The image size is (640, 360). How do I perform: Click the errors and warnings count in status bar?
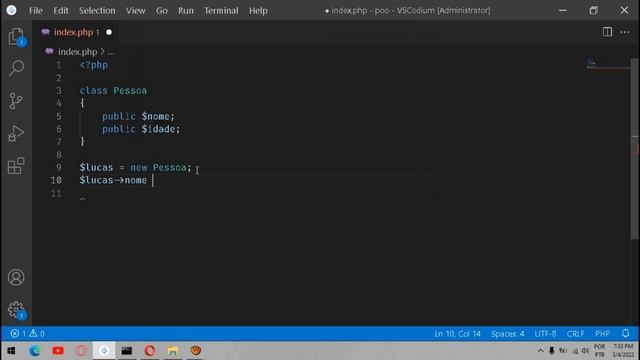tap(27, 333)
